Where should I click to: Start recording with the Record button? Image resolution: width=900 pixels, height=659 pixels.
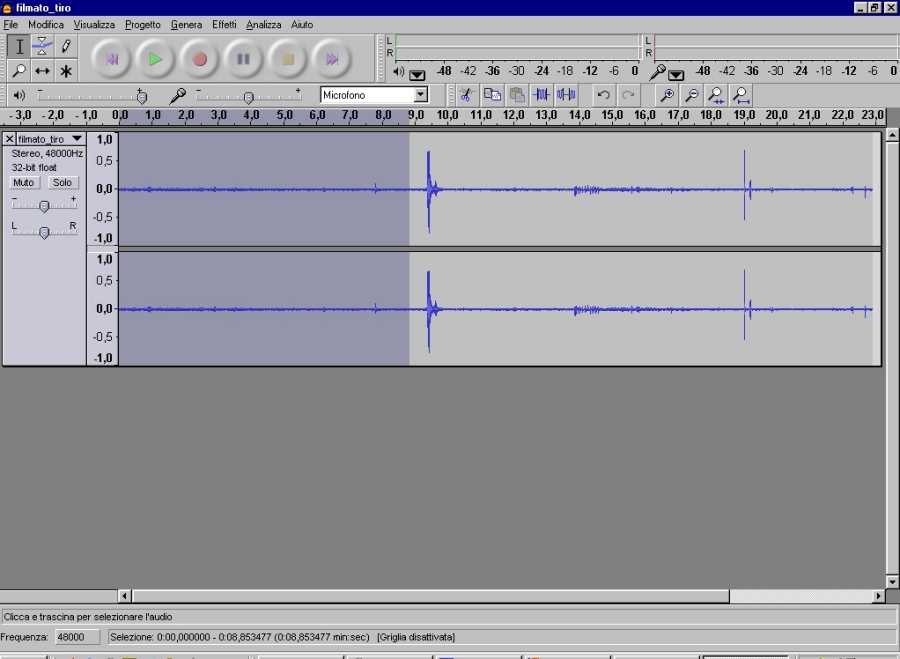pos(199,59)
